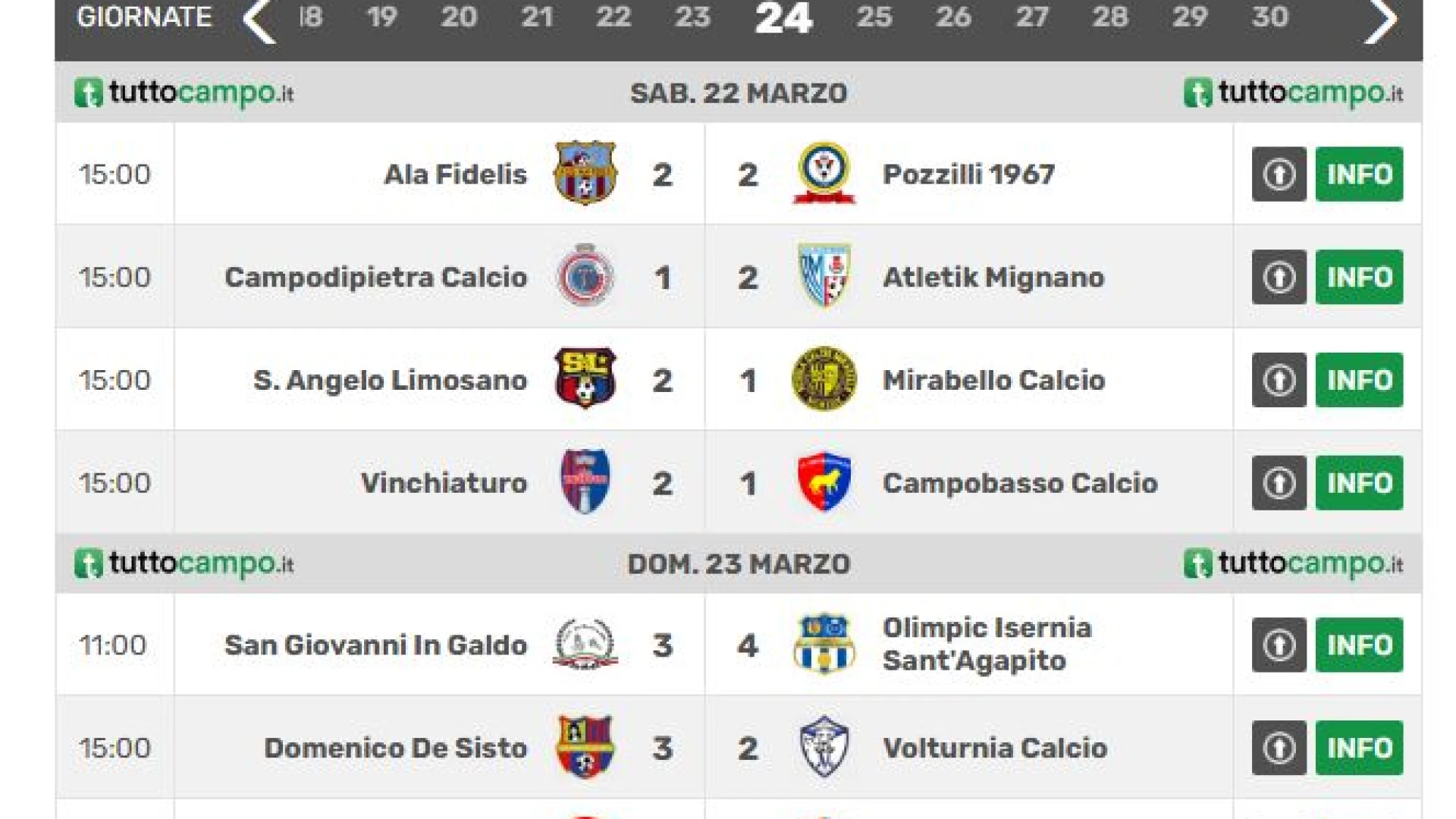Switch to giornata 30
The height and width of the screenshot is (819, 1456).
click(x=1269, y=17)
